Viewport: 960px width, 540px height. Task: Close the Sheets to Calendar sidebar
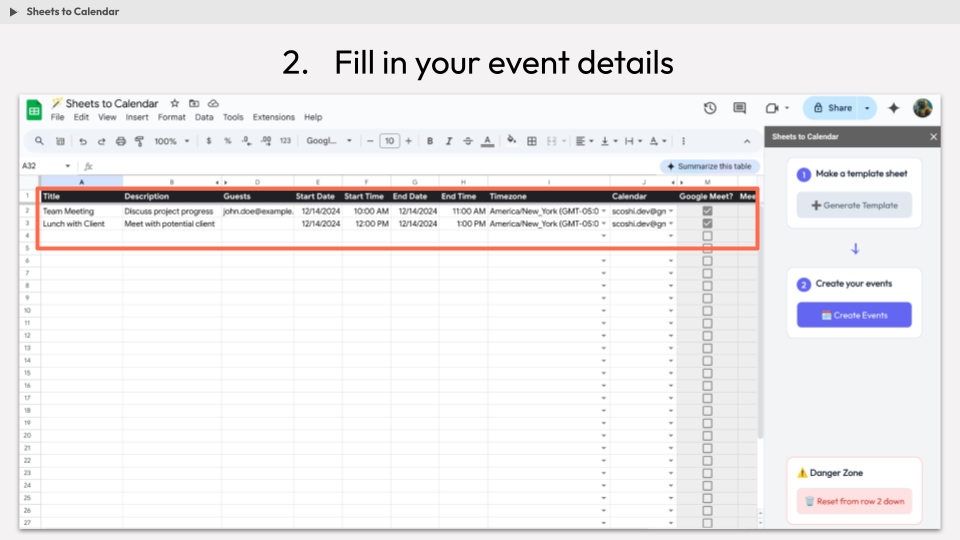tap(933, 137)
